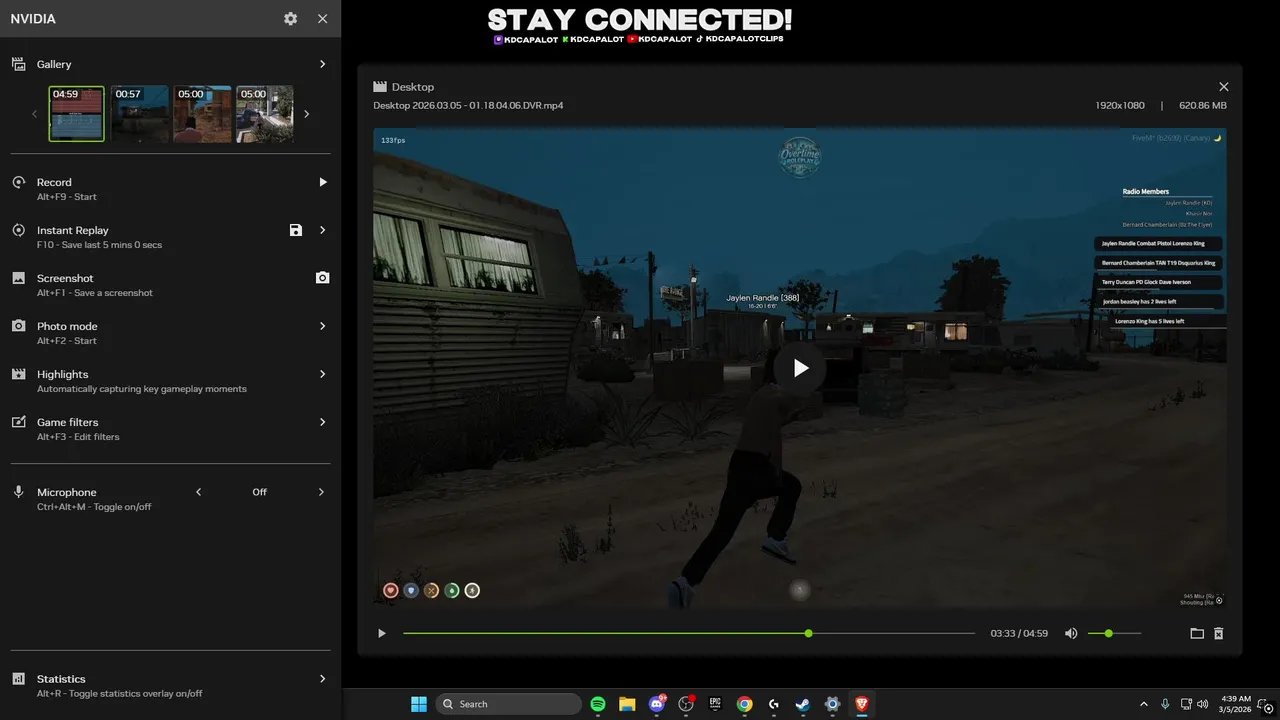Switch microphone mode to next option
Viewport: 1280px width, 720px height.
click(x=322, y=492)
